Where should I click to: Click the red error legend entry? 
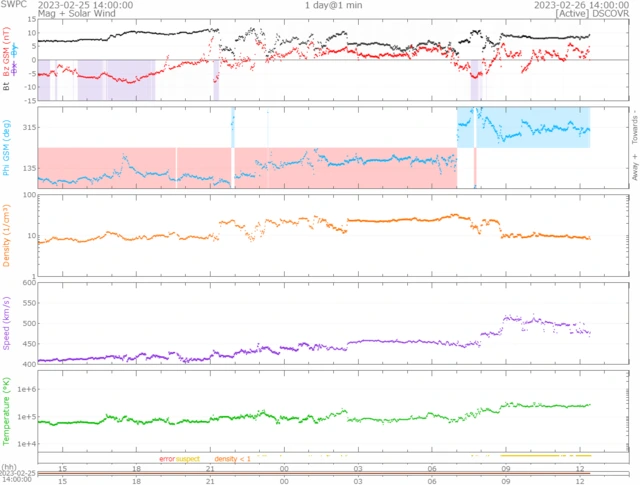(167, 459)
